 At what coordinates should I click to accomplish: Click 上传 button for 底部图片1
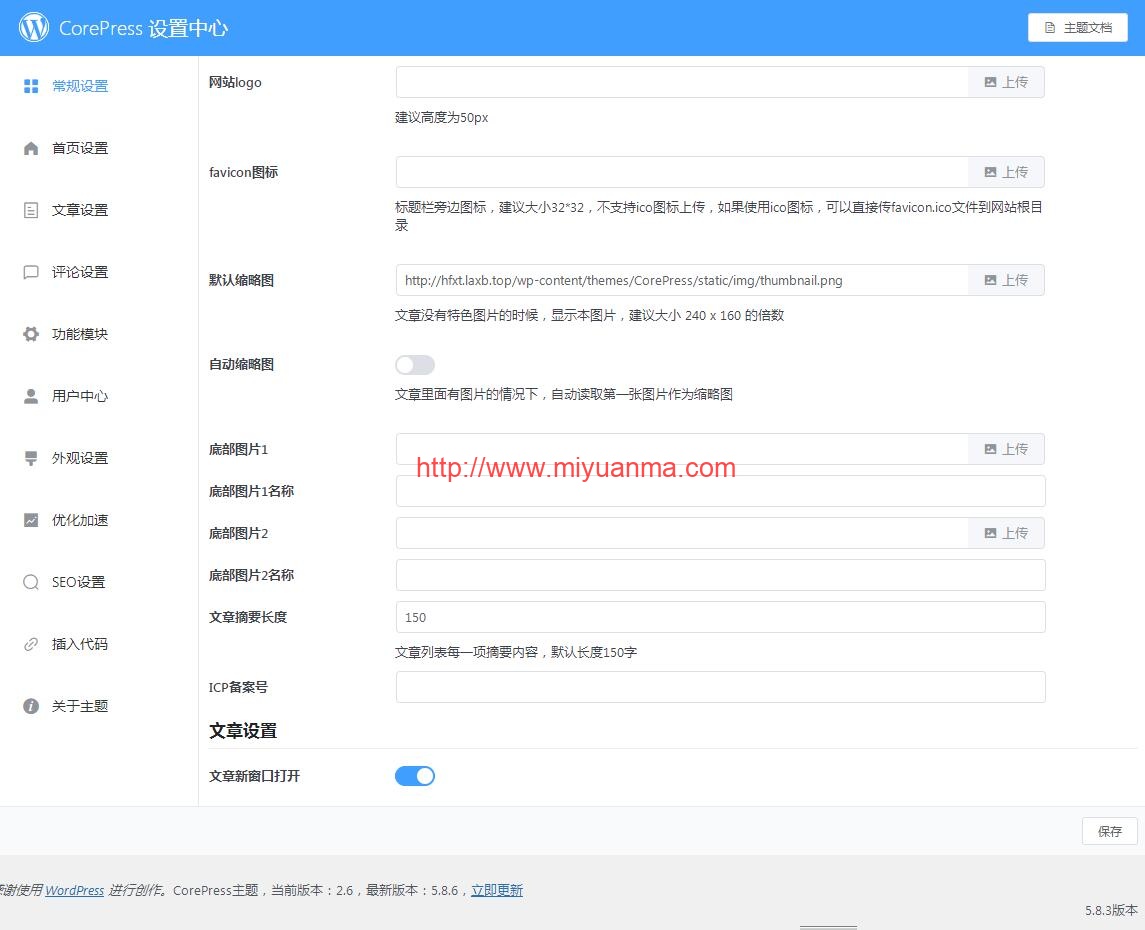[x=1006, y=449]
